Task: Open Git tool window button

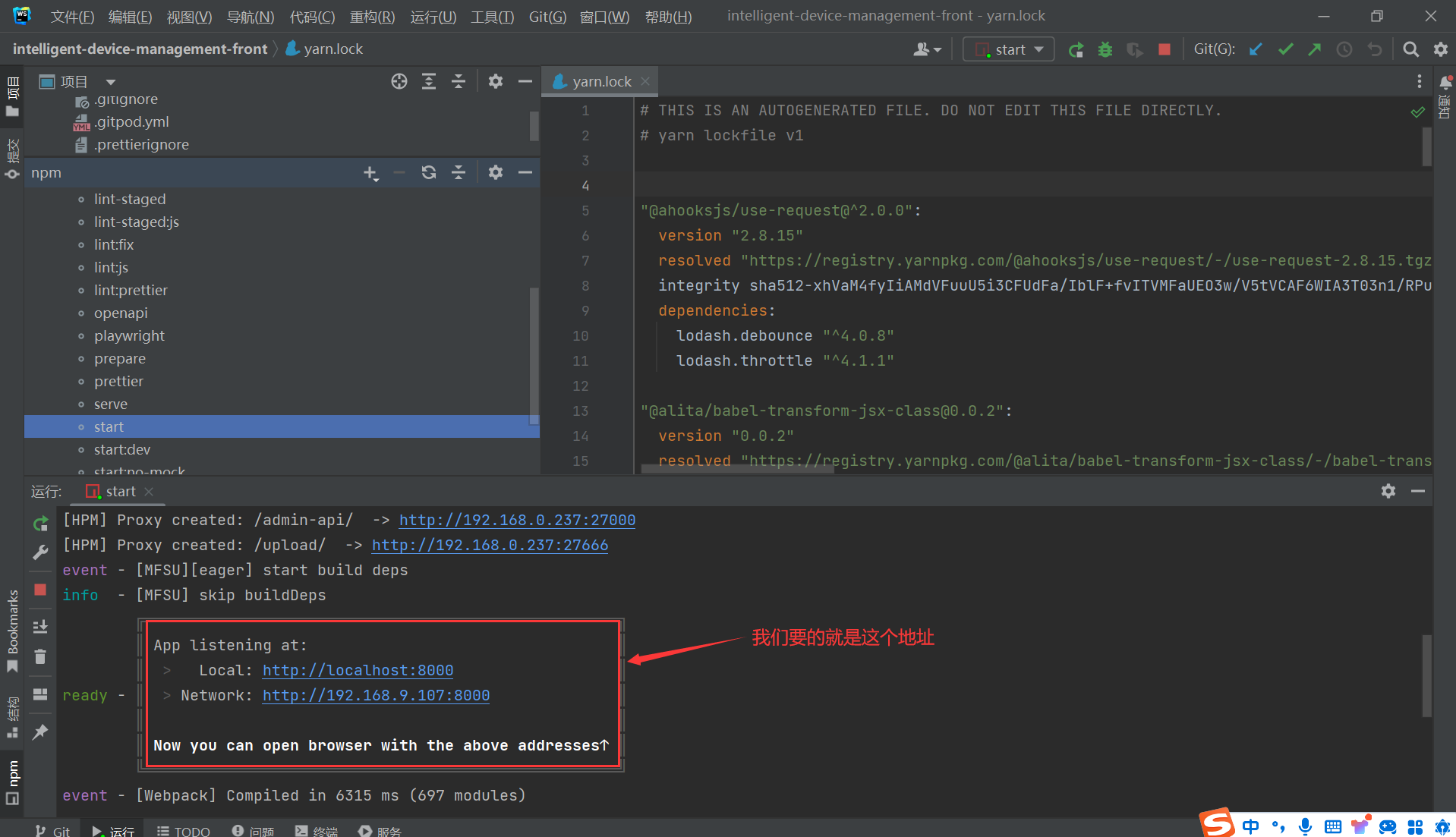Action: [x=52, y=830]
